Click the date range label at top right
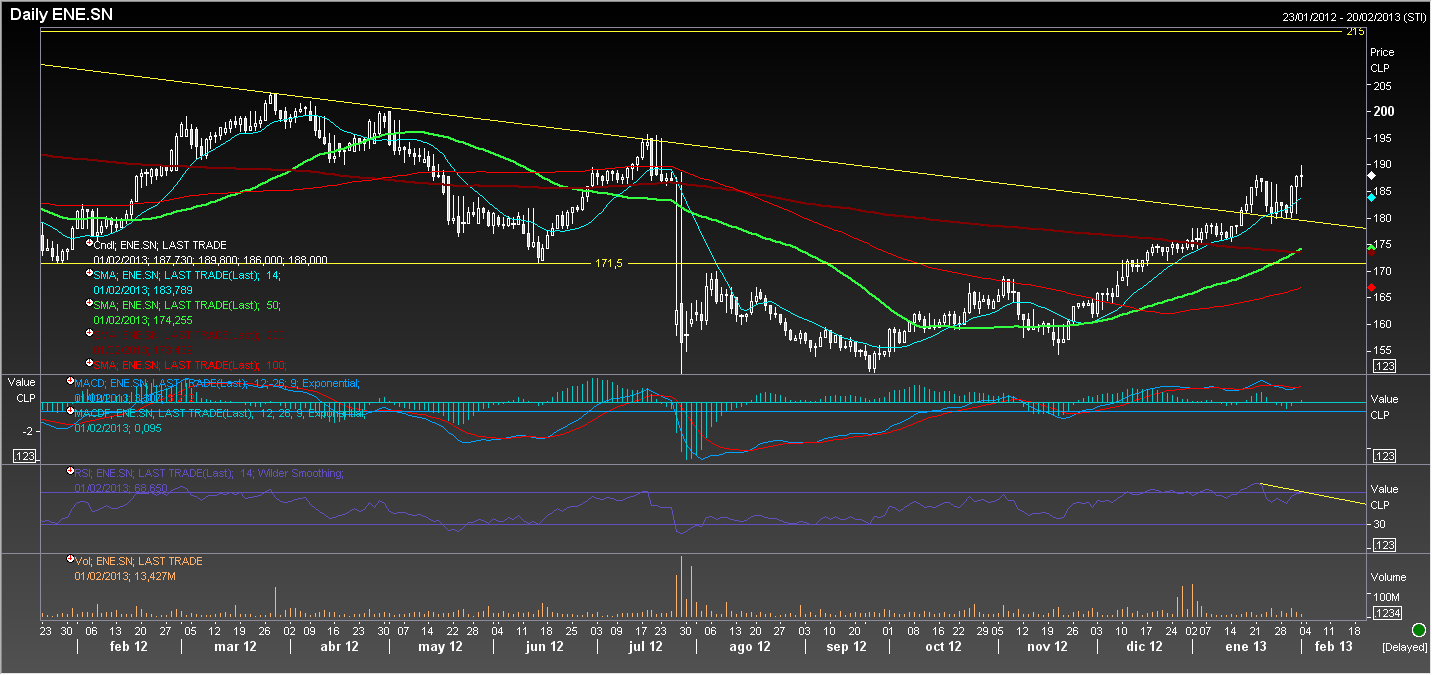This screenshot has width=1432, height=675. tap(1354, 17)
